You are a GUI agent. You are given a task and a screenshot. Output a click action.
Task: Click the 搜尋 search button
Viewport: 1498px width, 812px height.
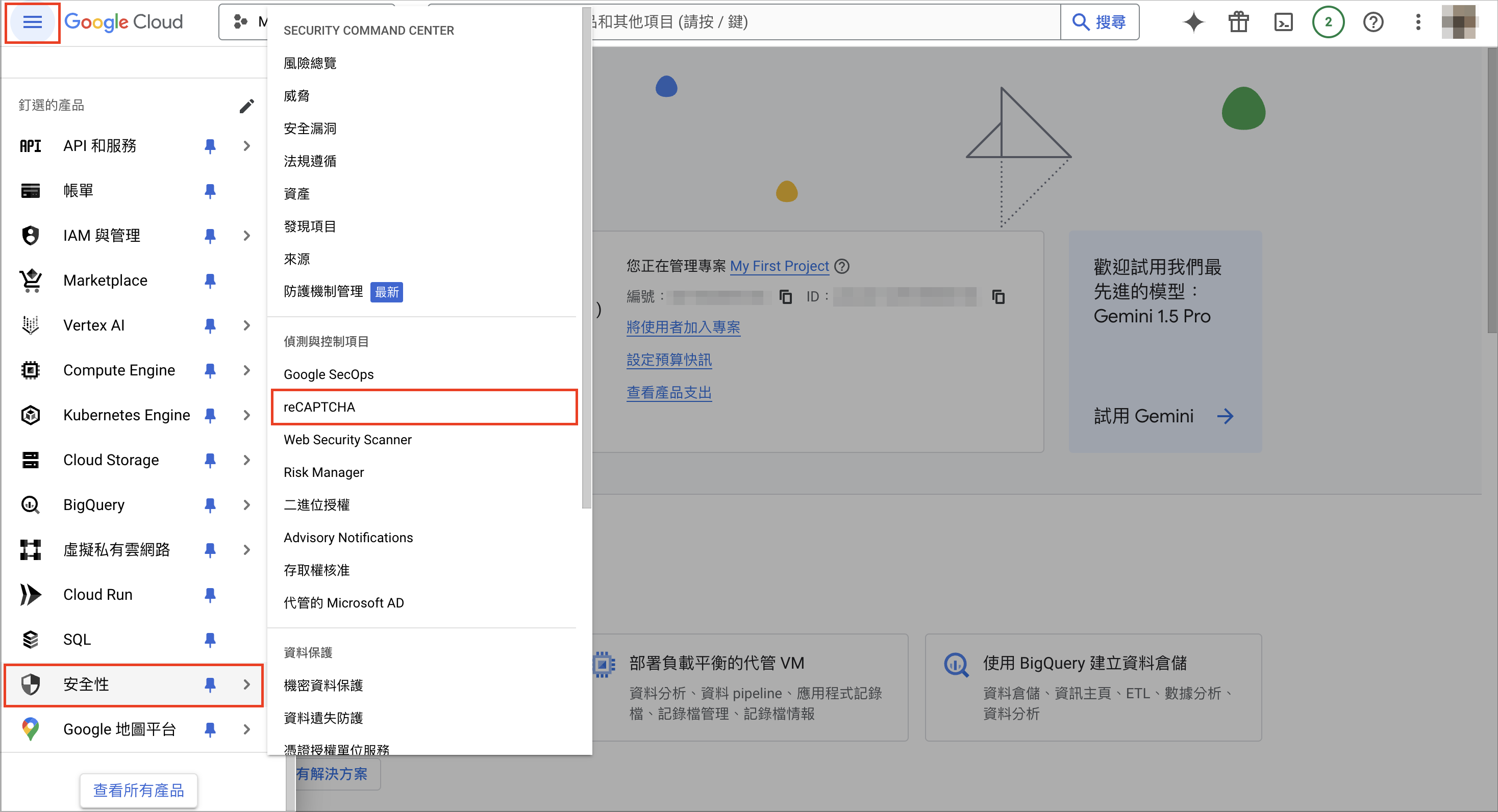(x=1099, y=22)
